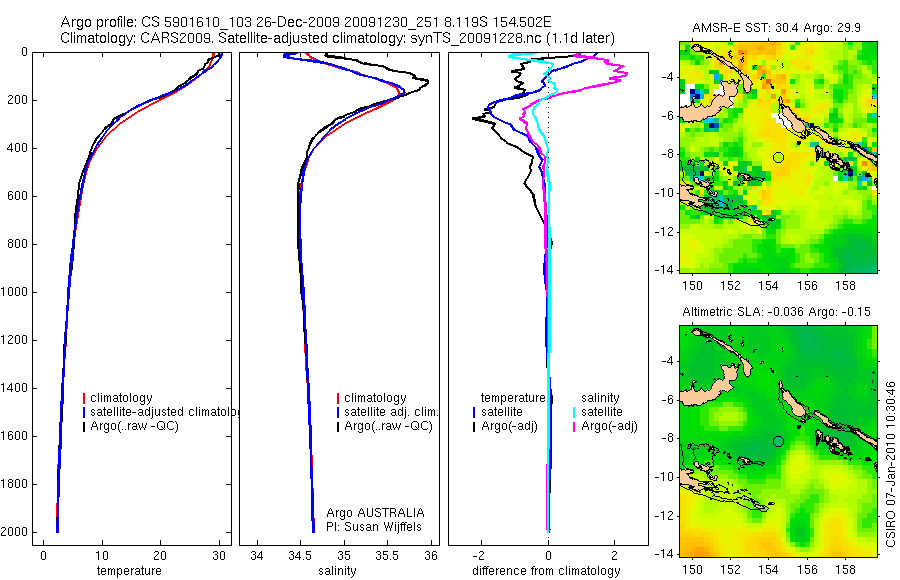Click the 'difference from climatology' axis label

(x=546, y=571)
